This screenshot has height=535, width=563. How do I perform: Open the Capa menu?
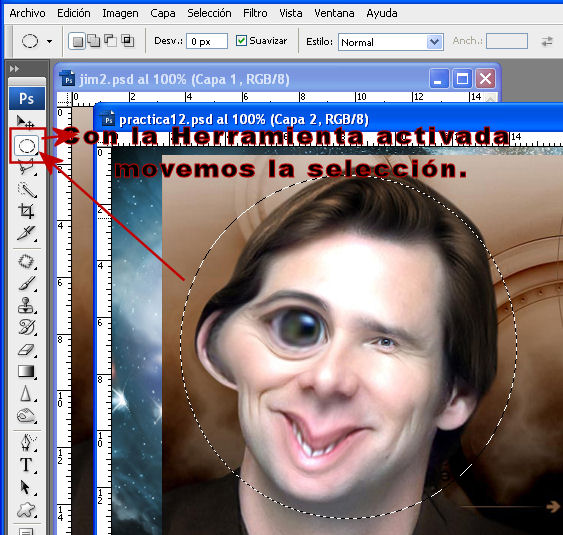click(163, 13)
